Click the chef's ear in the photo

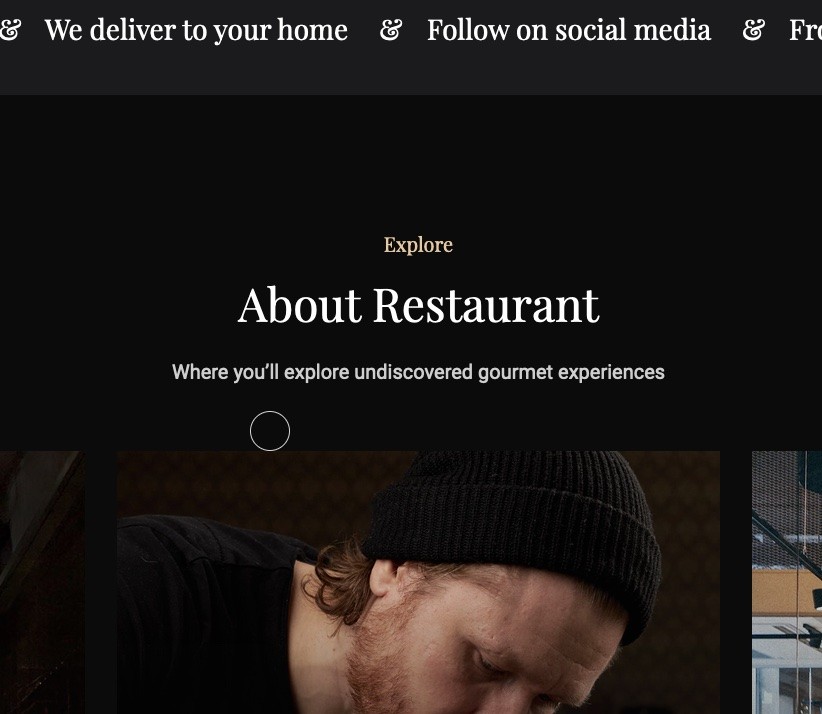coord(384,578)
